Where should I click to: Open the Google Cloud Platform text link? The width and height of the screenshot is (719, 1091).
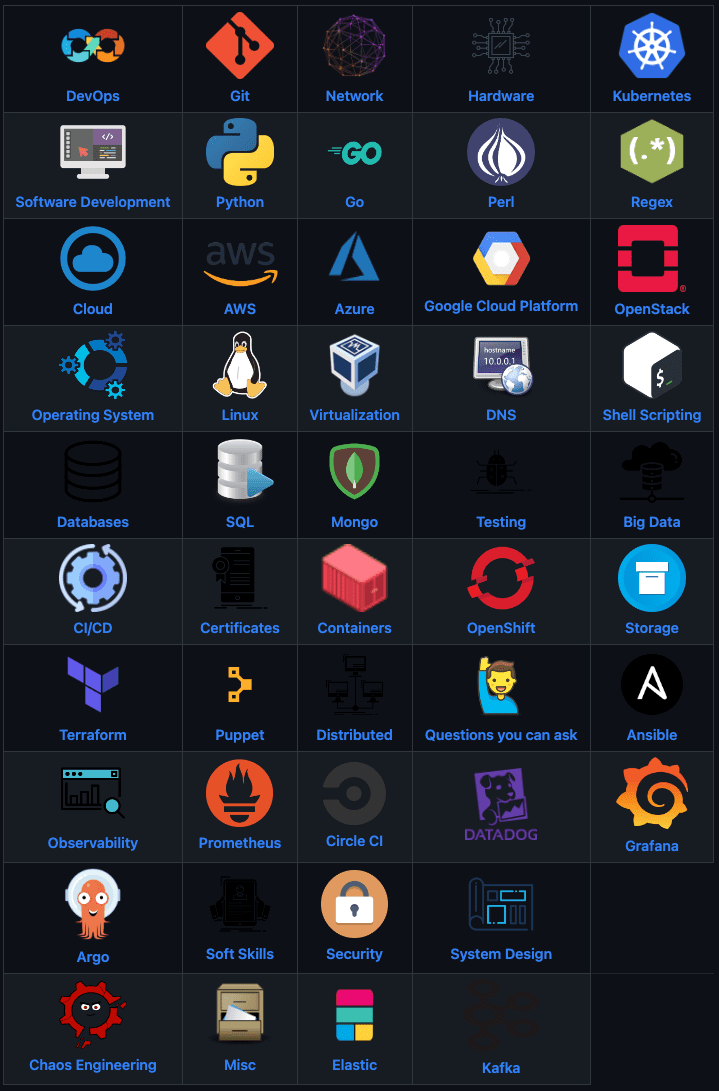[x=501, y=306]
